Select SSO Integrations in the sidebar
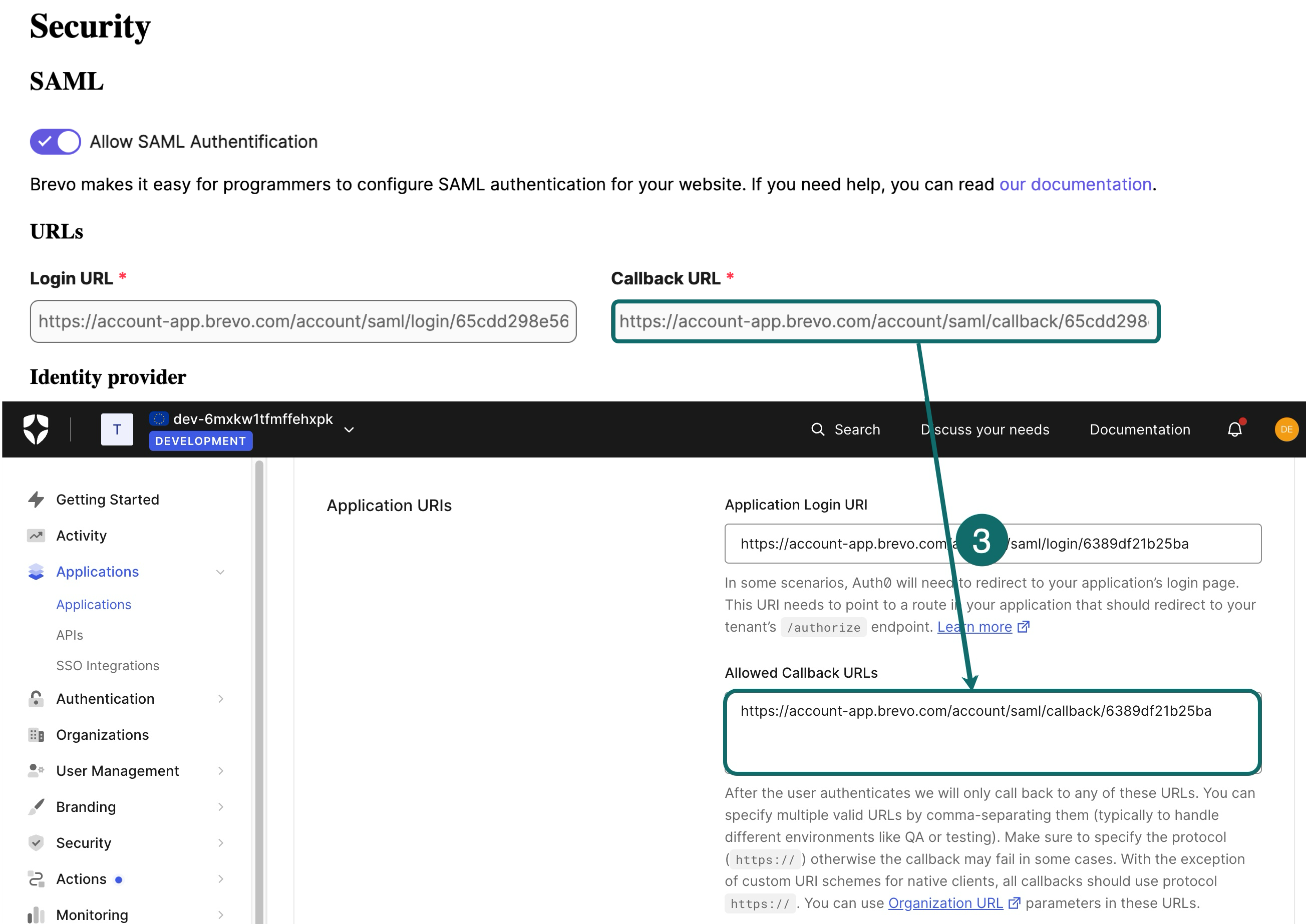 click(x=108, y=665)
